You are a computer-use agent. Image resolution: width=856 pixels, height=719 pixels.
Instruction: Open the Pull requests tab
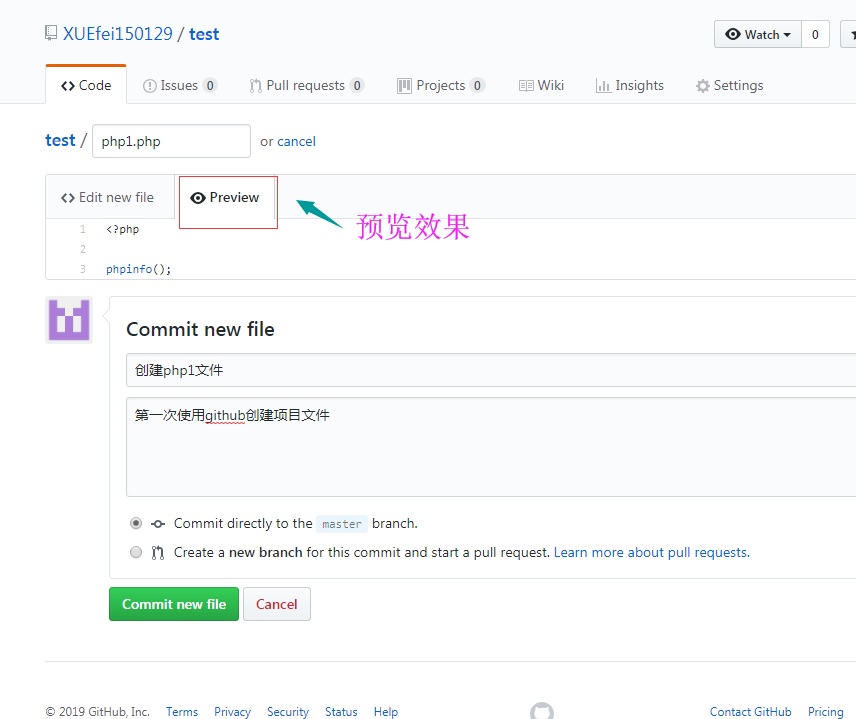coord(307,85)
